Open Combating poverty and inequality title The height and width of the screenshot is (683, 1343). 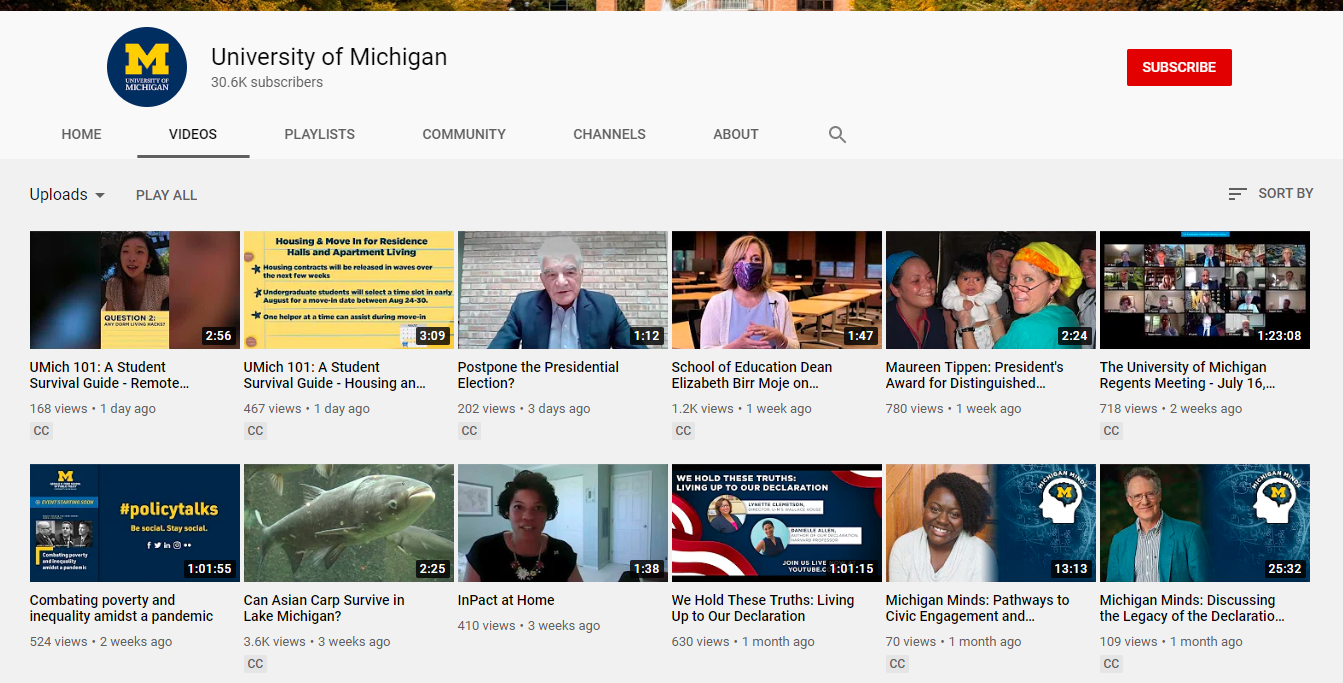tap(121, 608)
